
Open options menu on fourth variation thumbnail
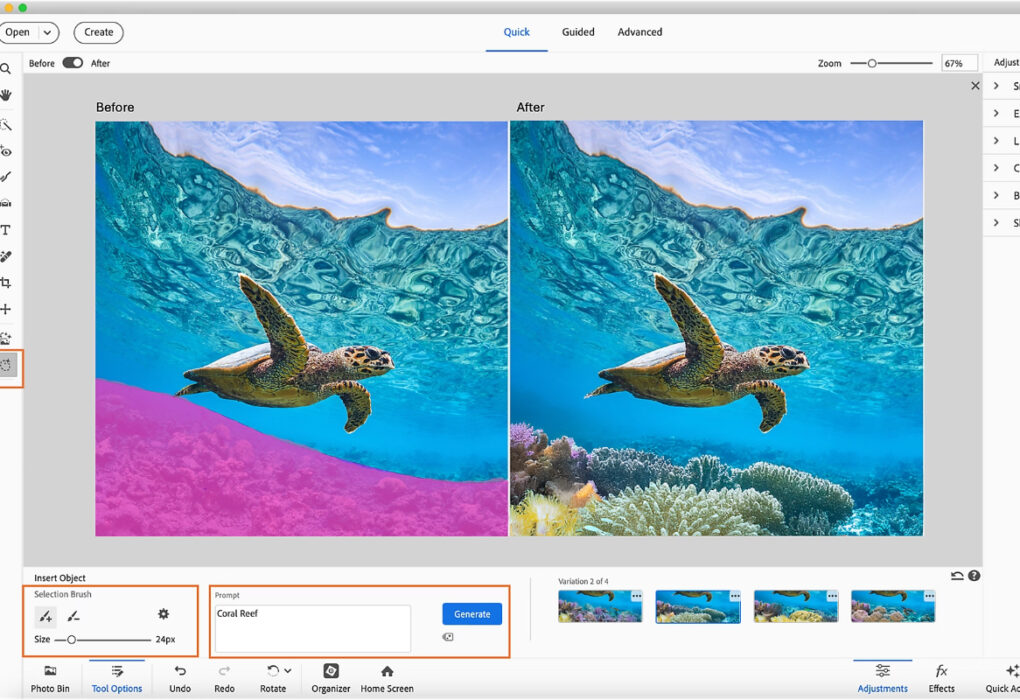point(930,596)
